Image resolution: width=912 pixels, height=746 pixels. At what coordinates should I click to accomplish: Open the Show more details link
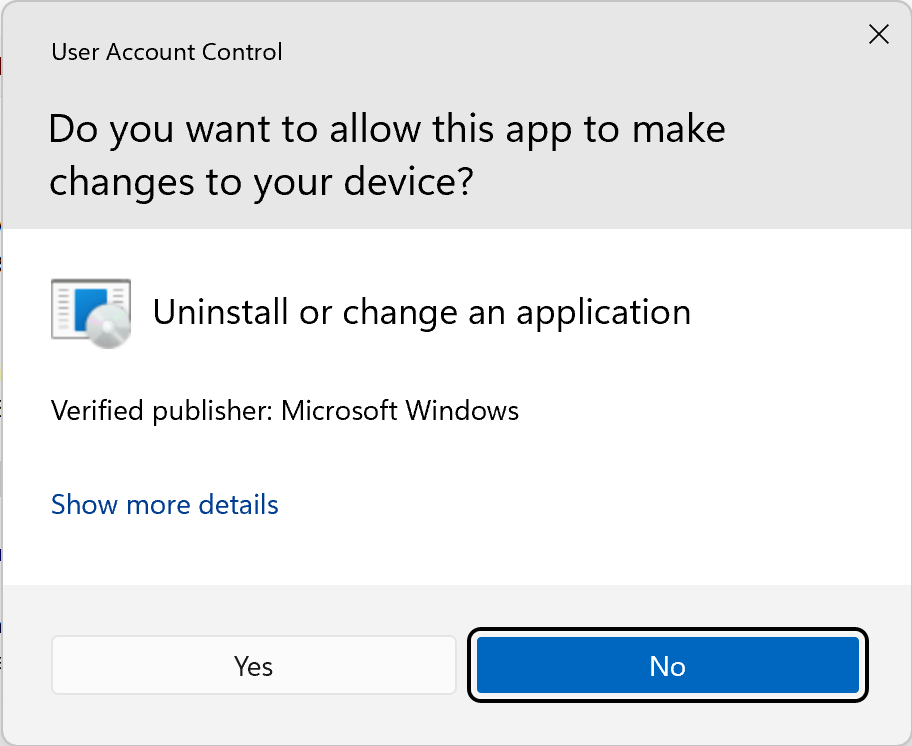pos(164,505)
